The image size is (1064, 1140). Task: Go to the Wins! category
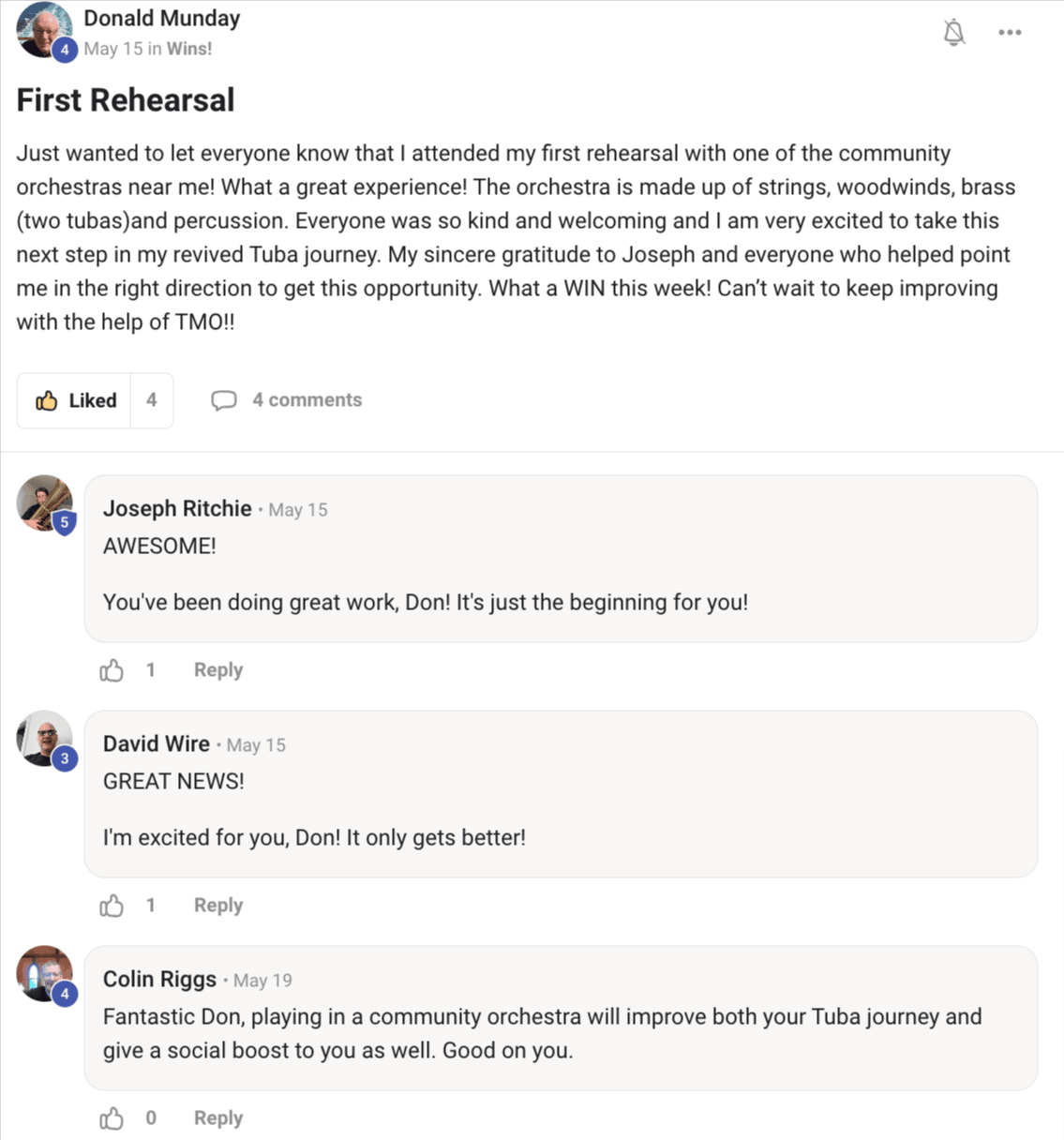pos(189,49)
